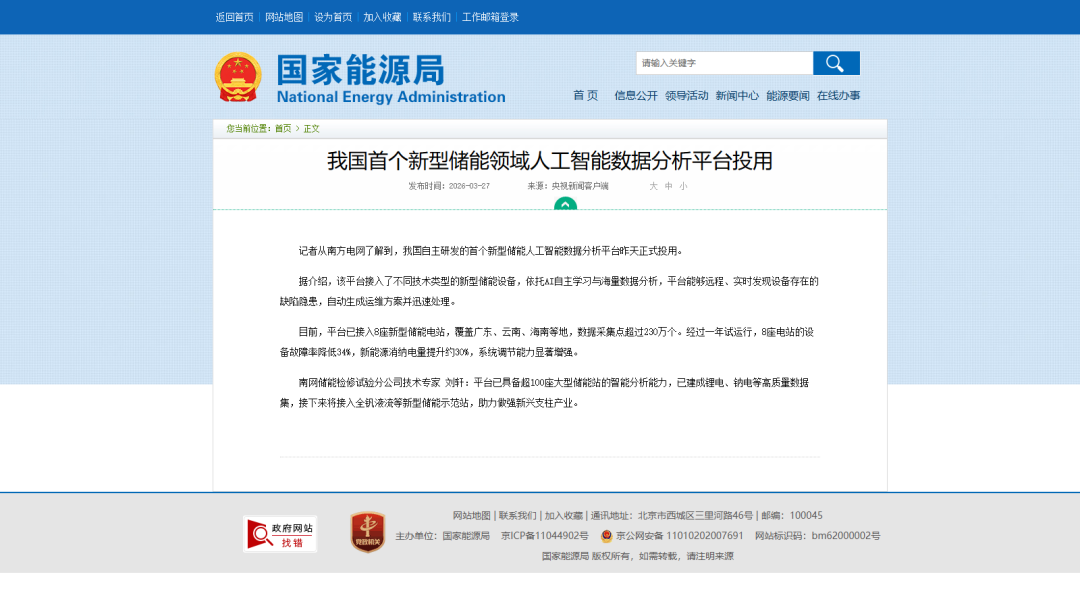Open the government website error-report badge
The image size is (1080, 608).
pyautogui.click(x=280, y=534)
